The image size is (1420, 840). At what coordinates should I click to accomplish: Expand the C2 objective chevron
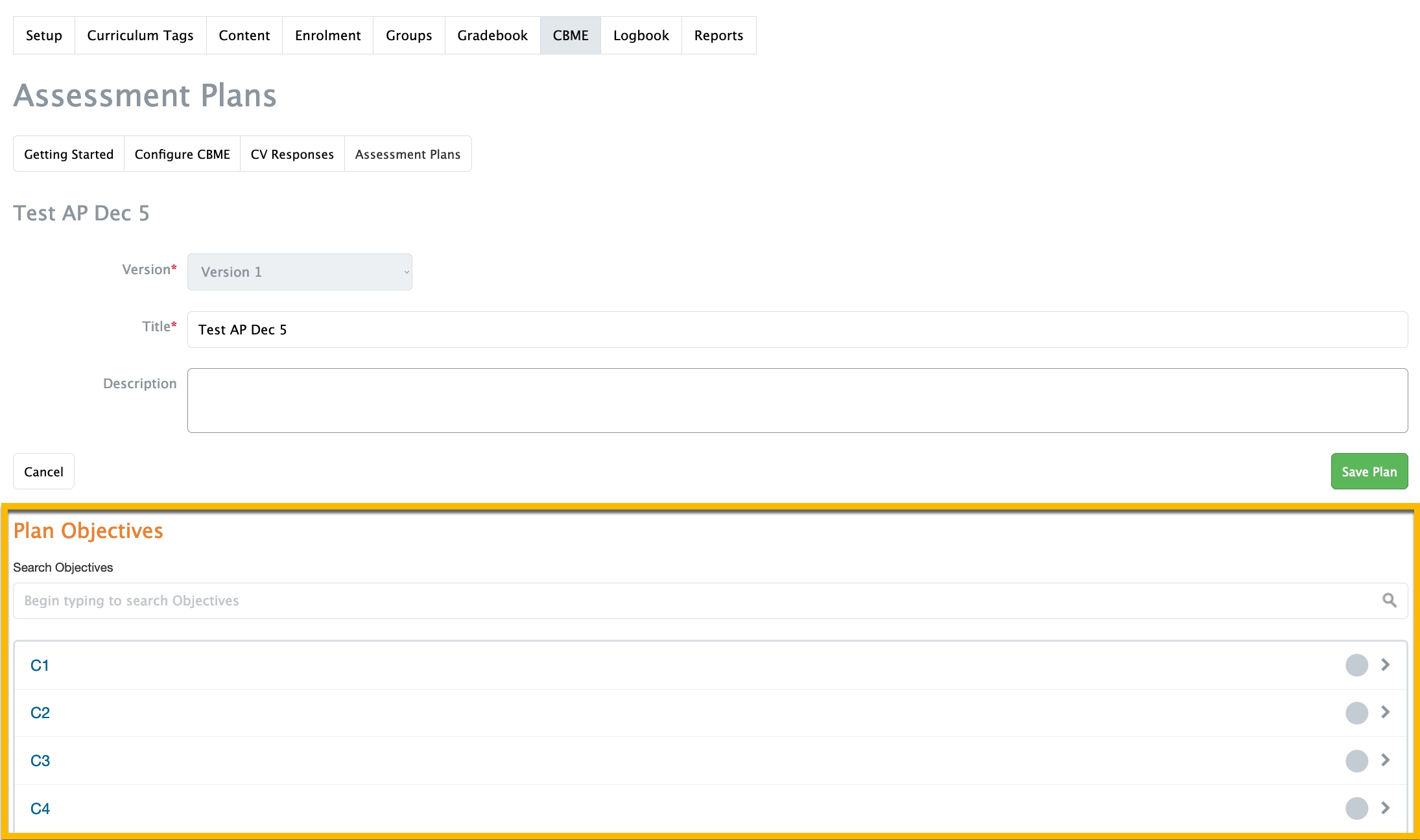[x=1386, y=712]
